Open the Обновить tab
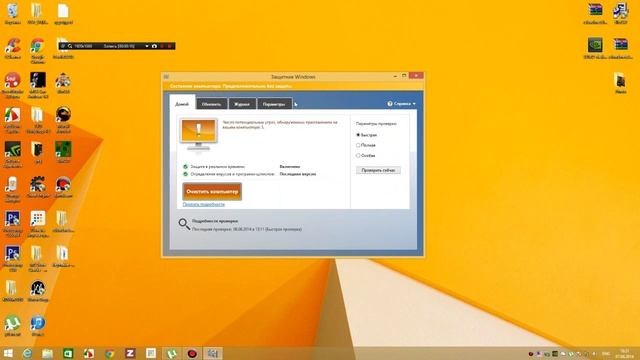640x360 pixels. [211, 104]
